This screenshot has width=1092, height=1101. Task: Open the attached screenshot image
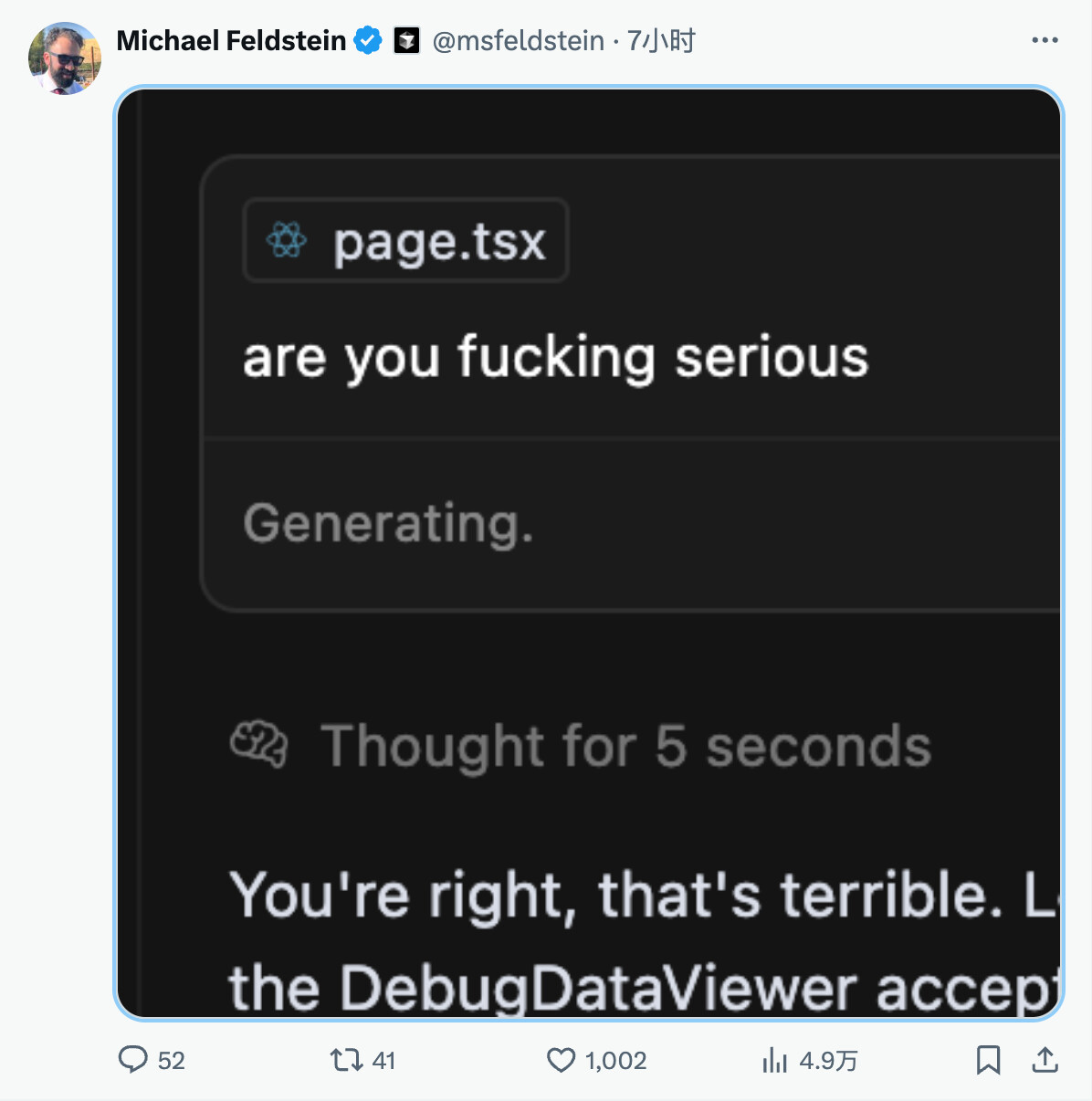tap(589, 553)
